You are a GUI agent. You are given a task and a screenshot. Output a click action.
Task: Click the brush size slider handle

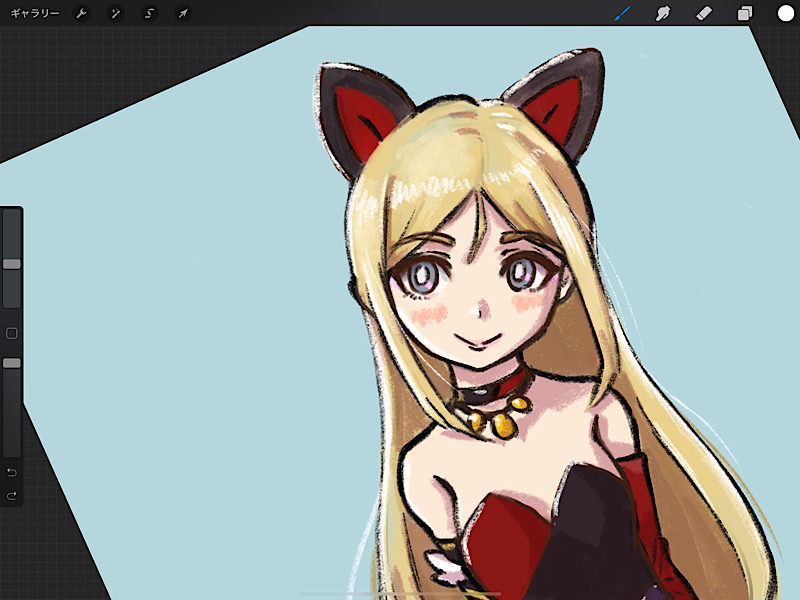[x=12, y=264]
